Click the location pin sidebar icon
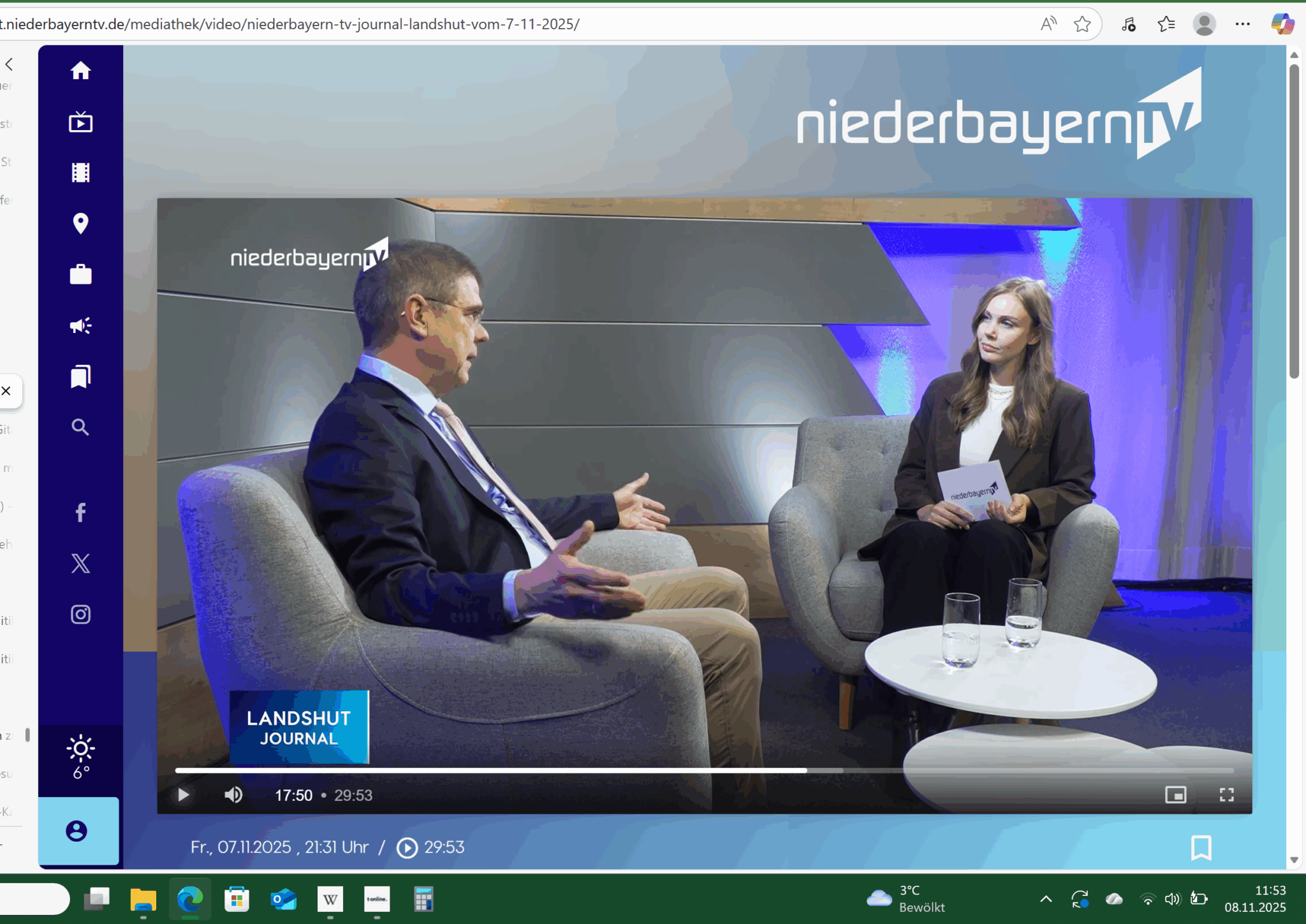The width and height of the screenshot is (1306, 924). 80,223
